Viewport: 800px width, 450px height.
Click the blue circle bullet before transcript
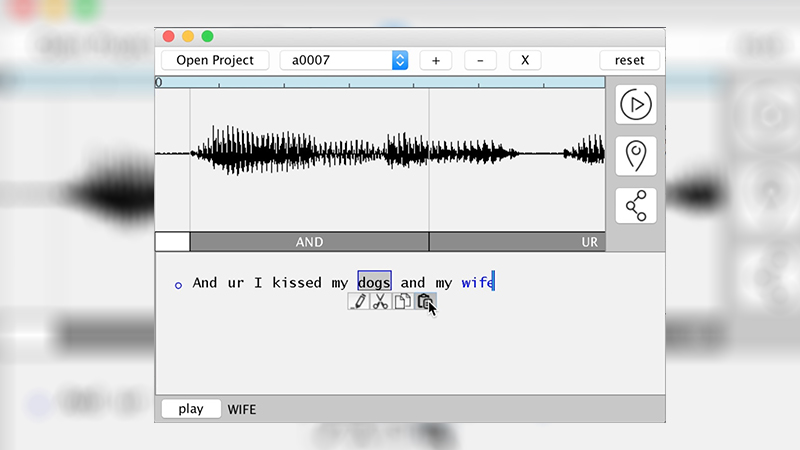pos(178,285)
